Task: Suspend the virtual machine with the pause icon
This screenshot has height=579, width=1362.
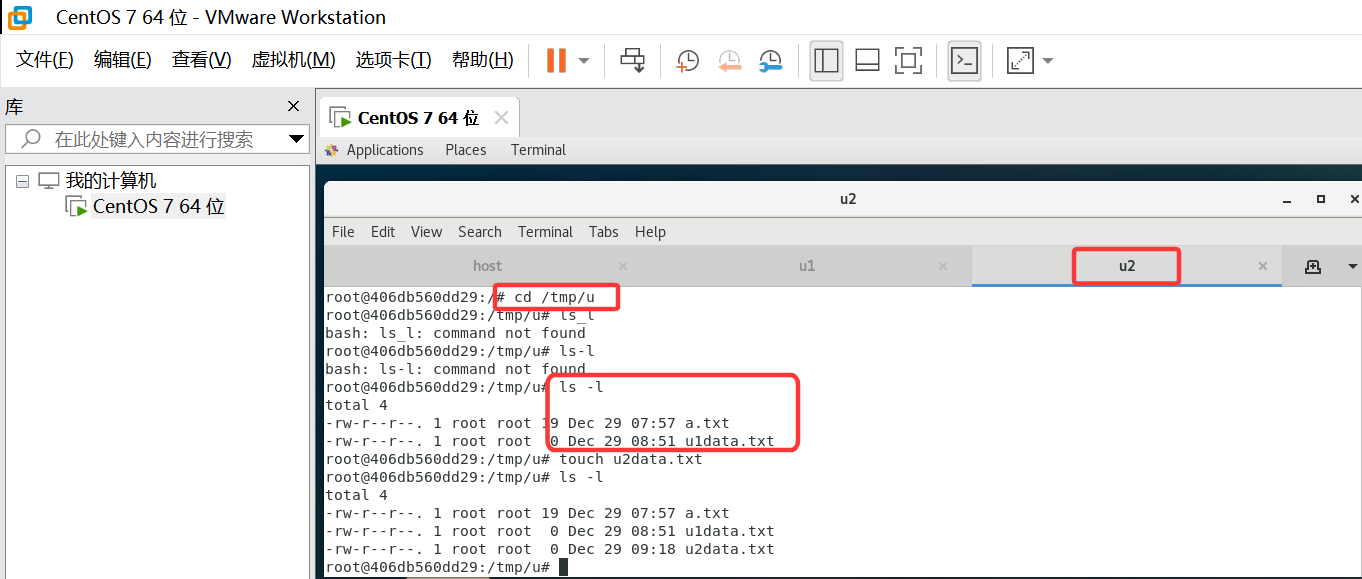Action: click(556, 60)
